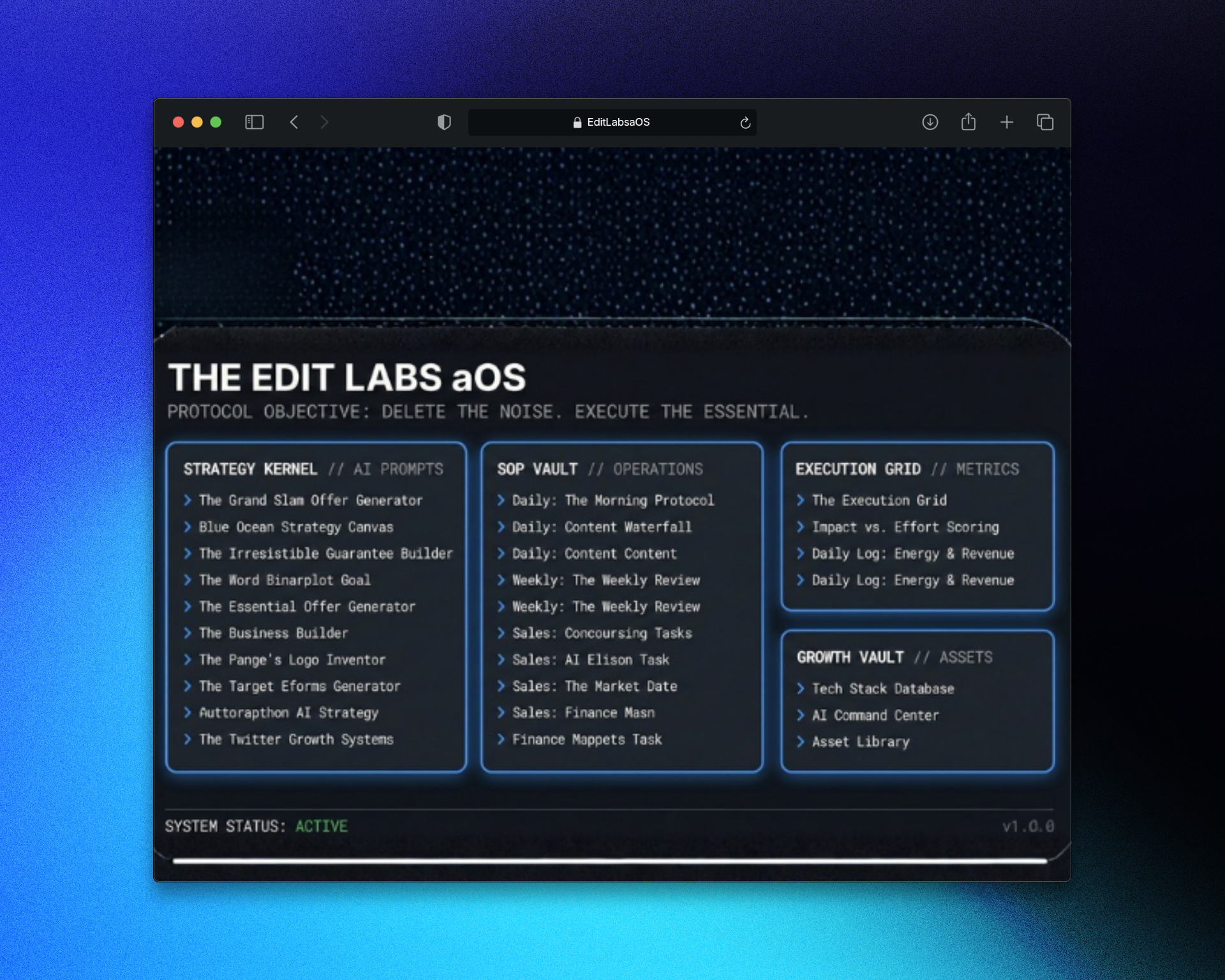Open the Asset Library
The height and width of the screenshot is (980, 1225).
click(x=861, y=741)
